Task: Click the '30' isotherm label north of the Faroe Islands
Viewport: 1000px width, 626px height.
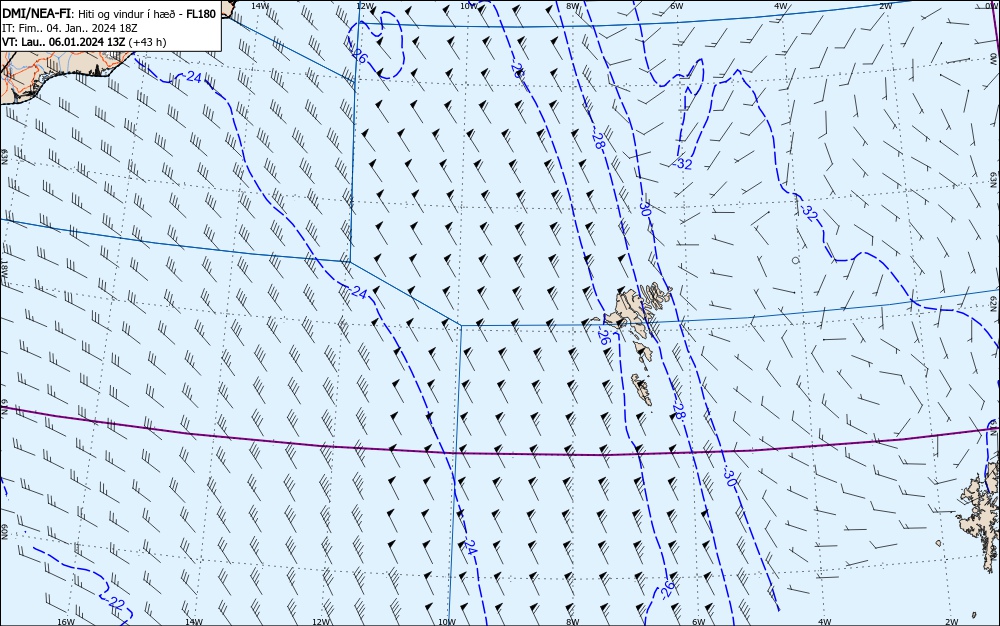Action: (x=644, y=207)
